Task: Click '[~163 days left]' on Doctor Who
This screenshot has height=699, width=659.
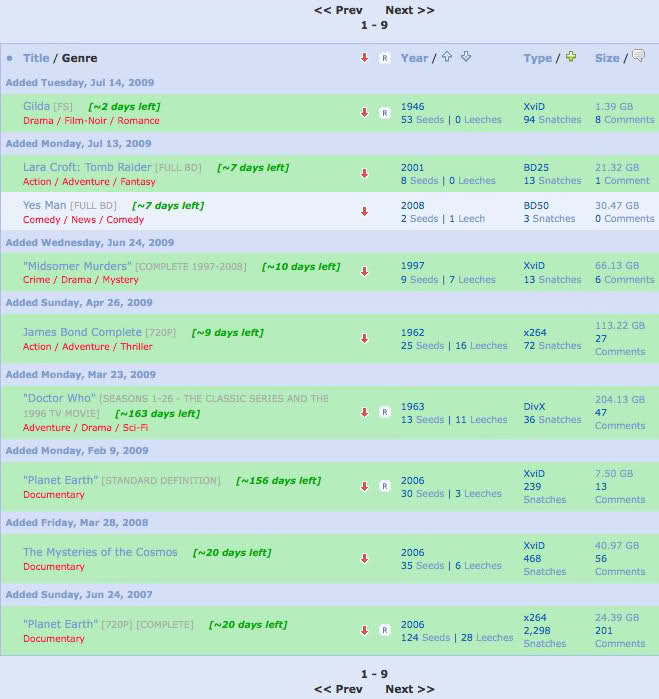Action: [x=157, y=413]
